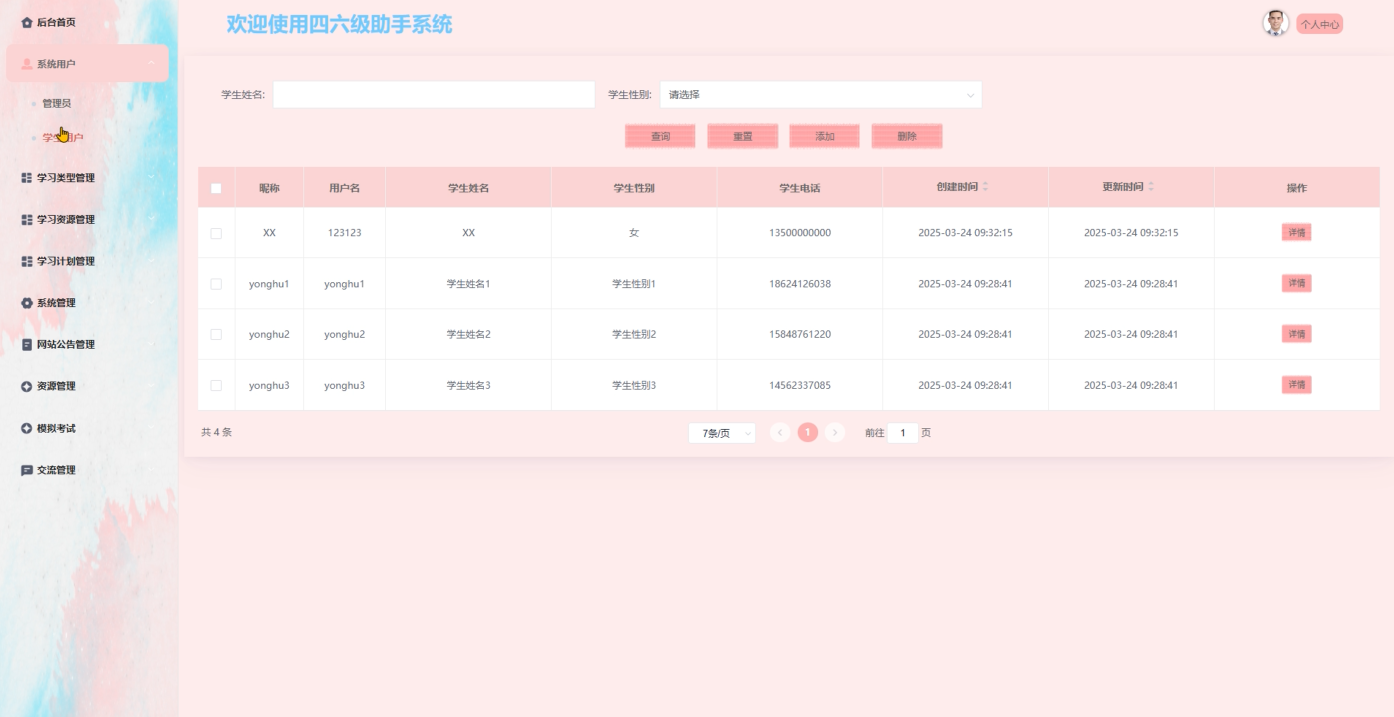Check the checkbox for row yonghu3
The image size is (1394, 717).
point(216,385)
